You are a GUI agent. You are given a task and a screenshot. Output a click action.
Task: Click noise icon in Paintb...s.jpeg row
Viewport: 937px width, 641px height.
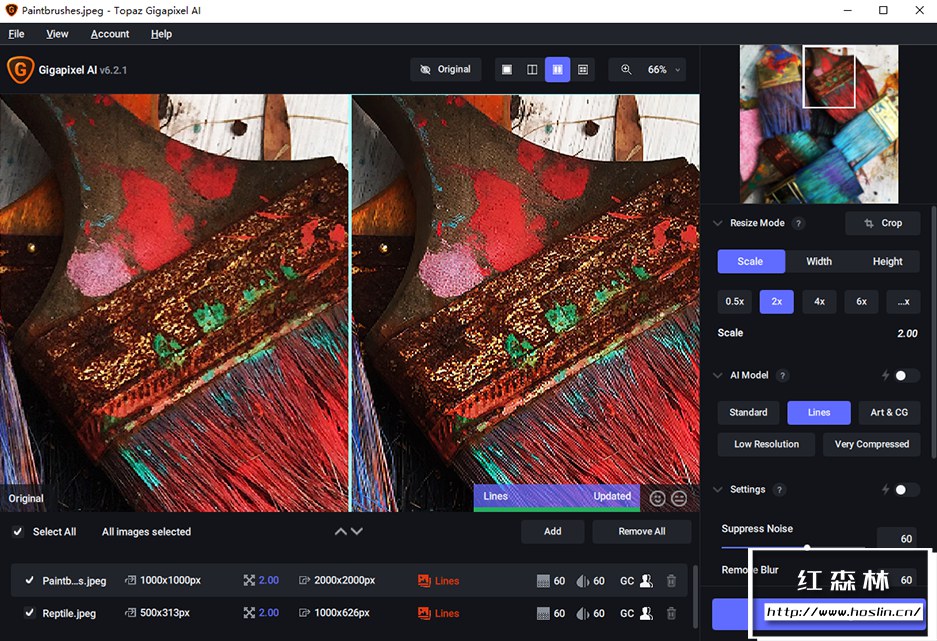543,581
